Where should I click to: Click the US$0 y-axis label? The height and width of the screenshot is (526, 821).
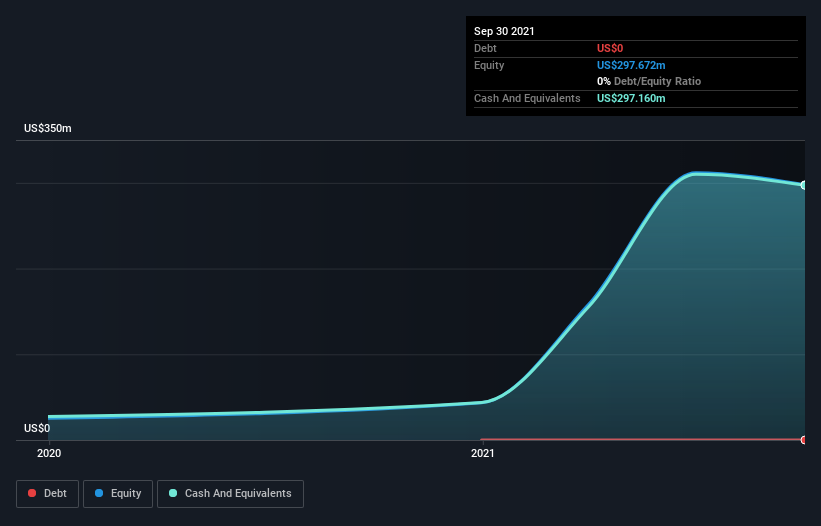tap(37, 428)
